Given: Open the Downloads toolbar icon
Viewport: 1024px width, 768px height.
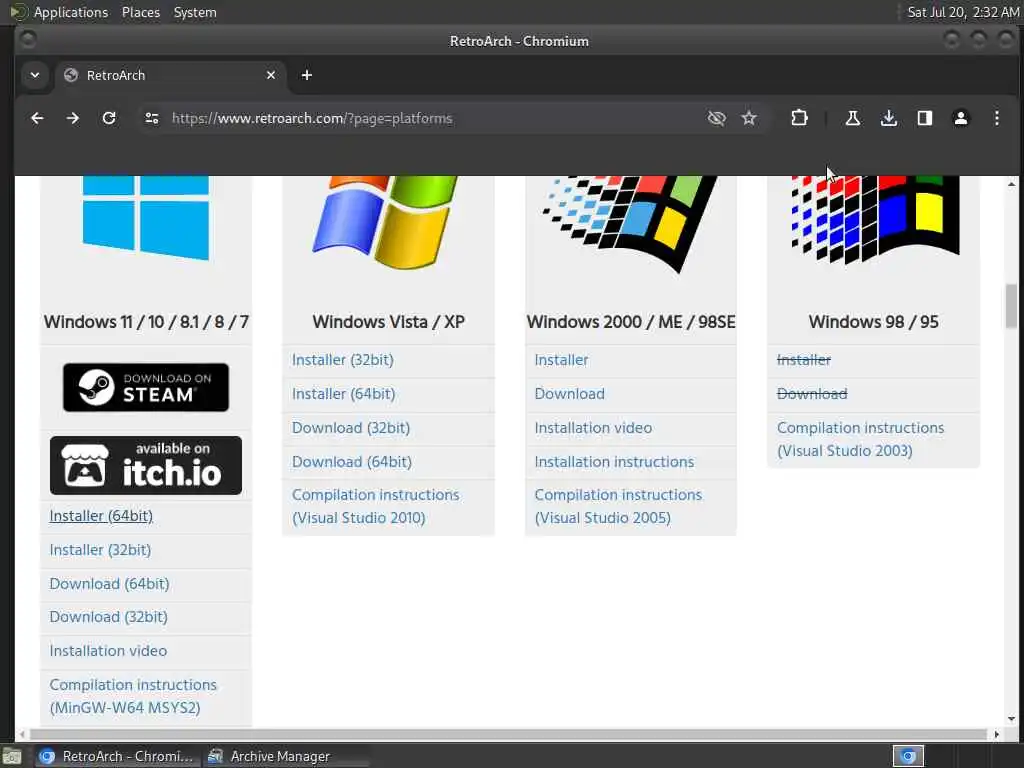Looking at the screenshot, I should pos(888,118).
